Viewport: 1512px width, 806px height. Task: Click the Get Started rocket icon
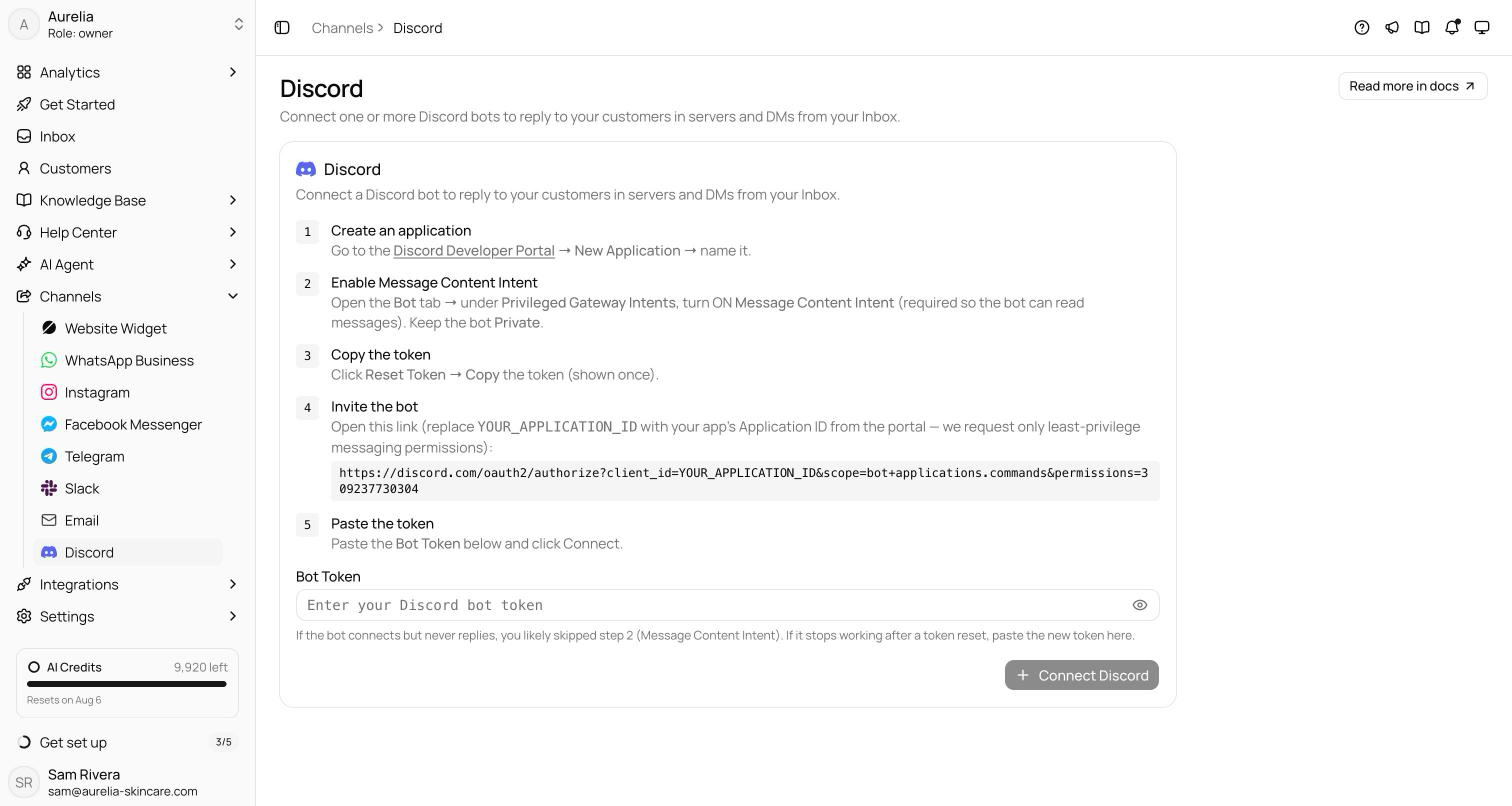(24, 104)
